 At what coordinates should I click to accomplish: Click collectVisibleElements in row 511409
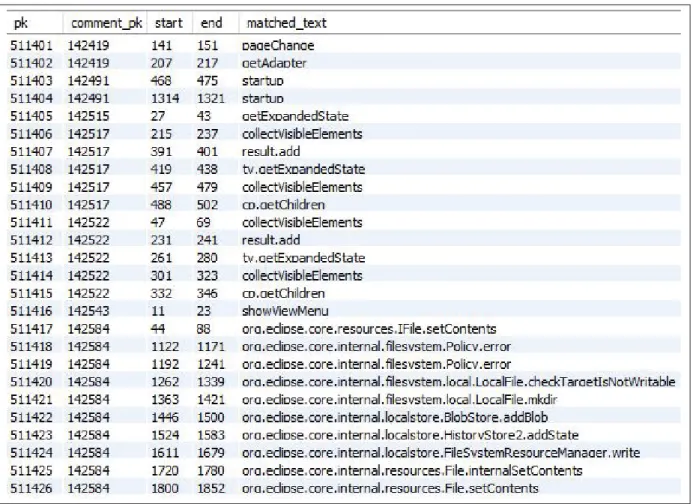coord(302,187)
